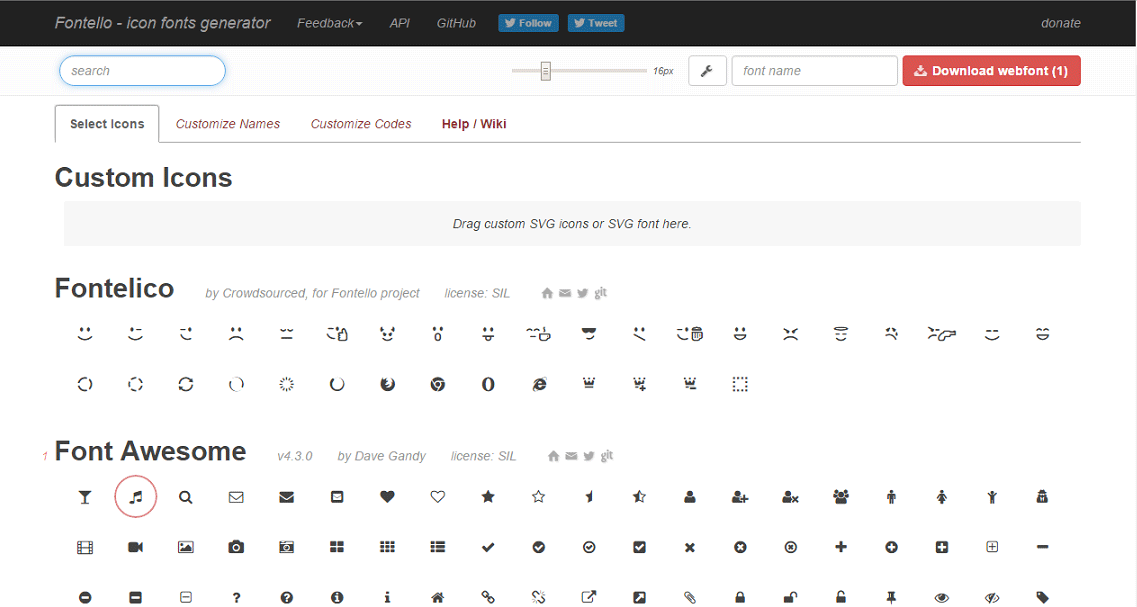Screen dimensions: 1137x607
Task: Select the happy smiley emoticon in Fontelico
Action: click(85, 334)
